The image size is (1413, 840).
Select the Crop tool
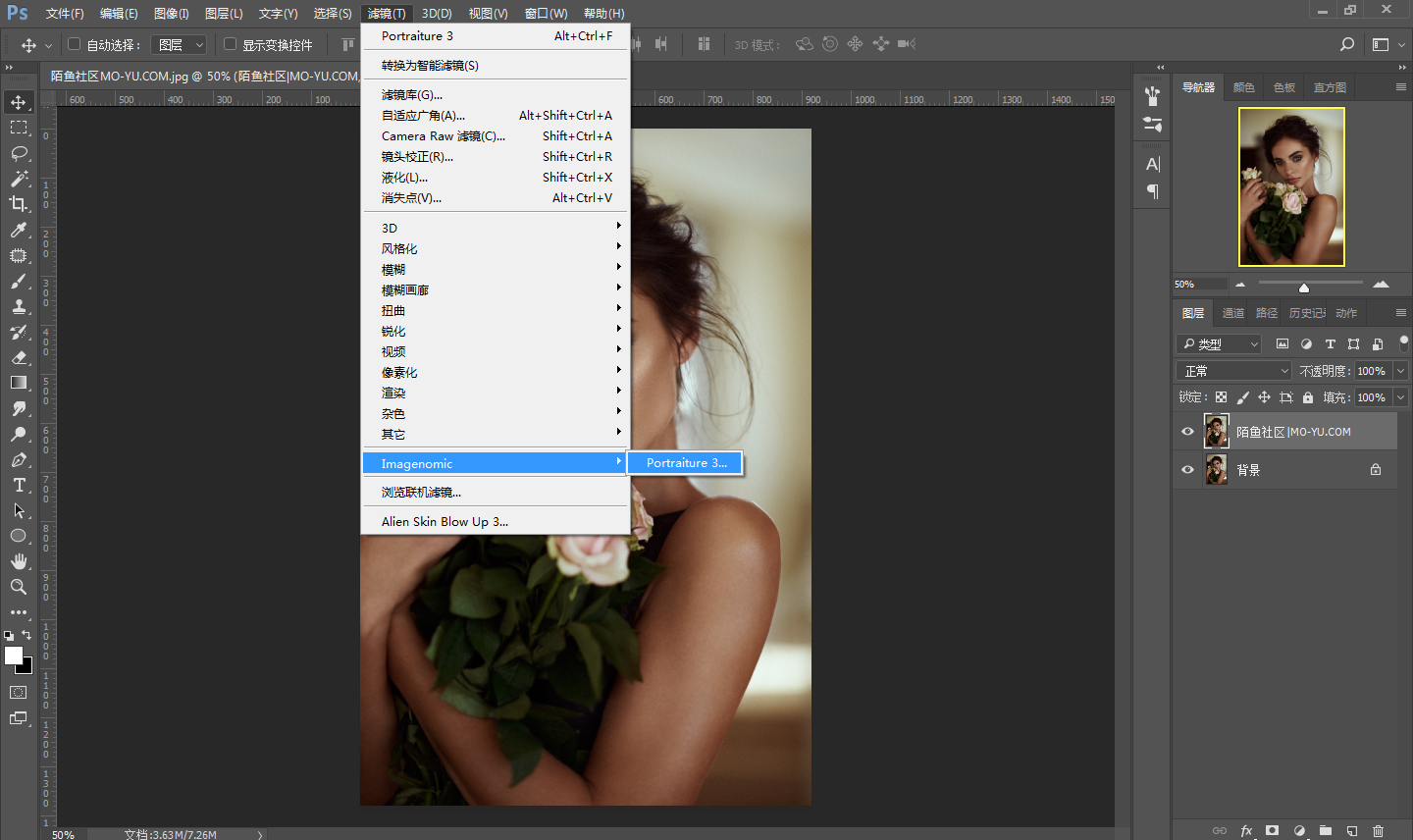(x=19, y=204)
